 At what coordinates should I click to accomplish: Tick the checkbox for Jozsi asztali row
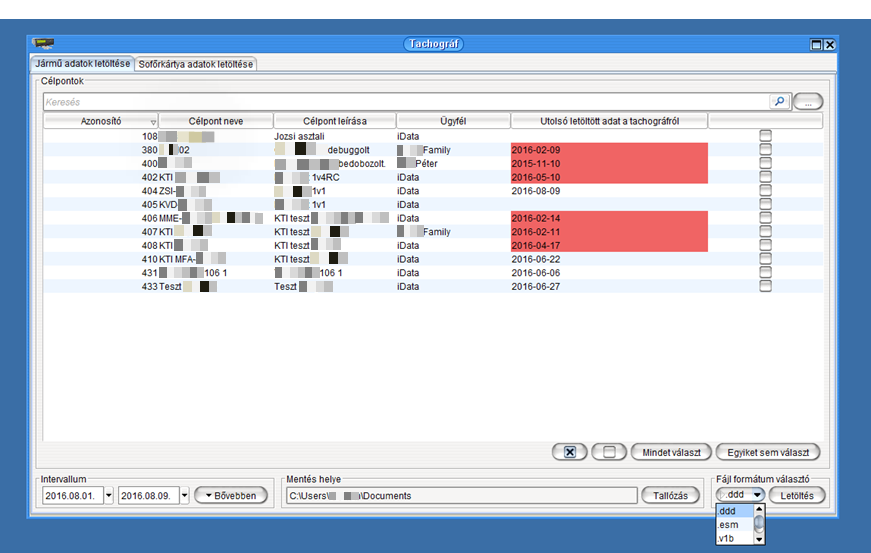click(x=765, y=136)
